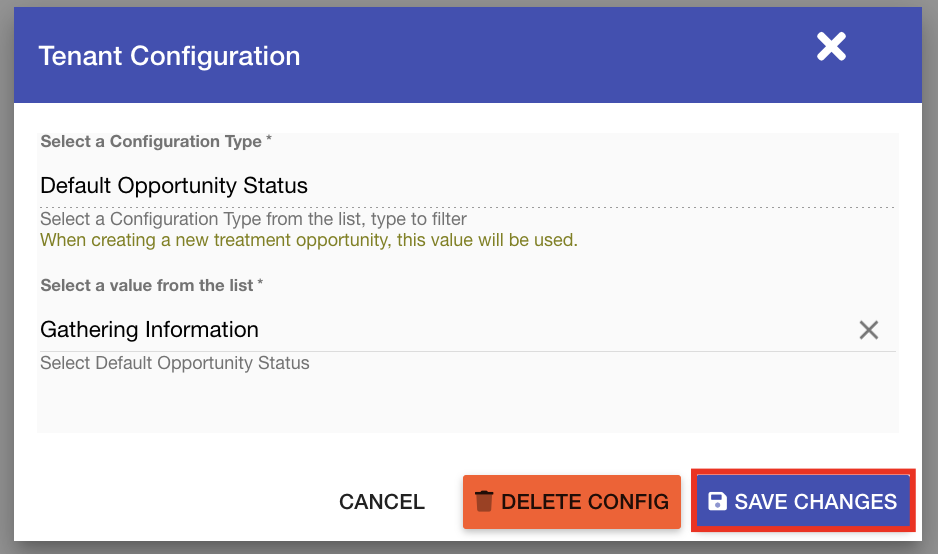
Task: Save changes to the configuration
Action: pyautogui.click(x=803, y=502)
